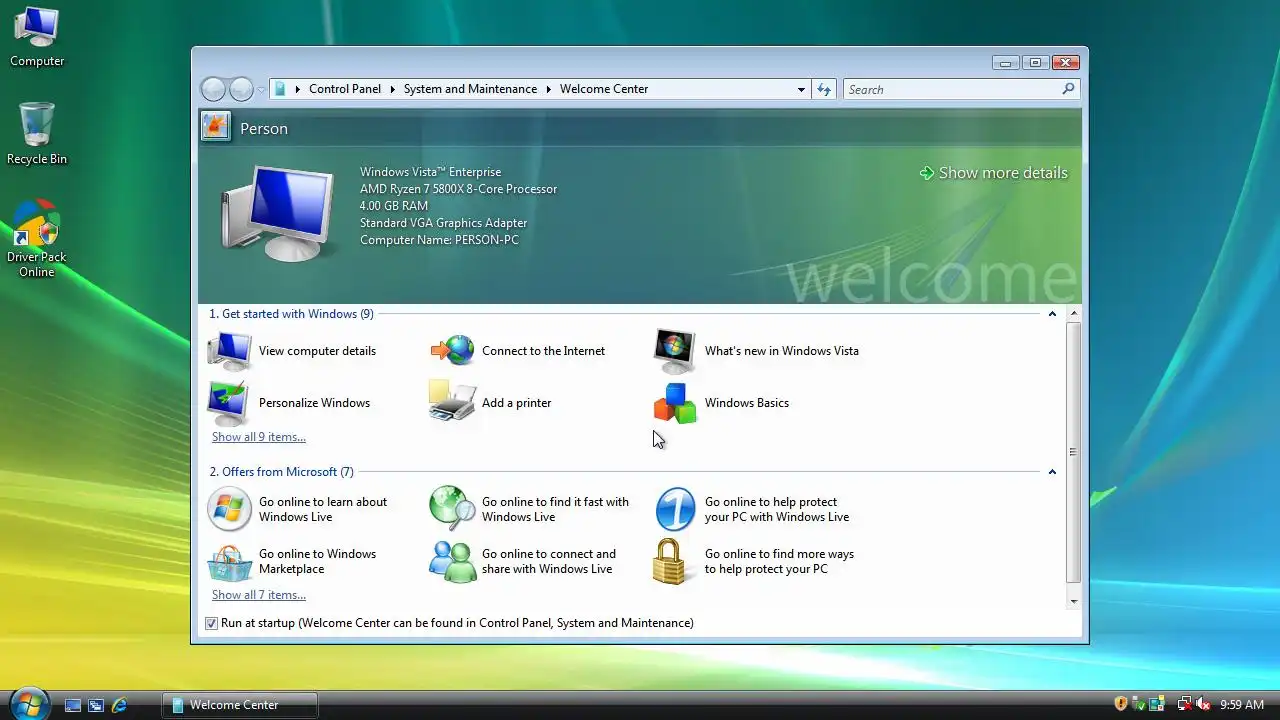1280x720 pixels.
Task: Open address bar history dropdown arrow
Action: point(801,89)
